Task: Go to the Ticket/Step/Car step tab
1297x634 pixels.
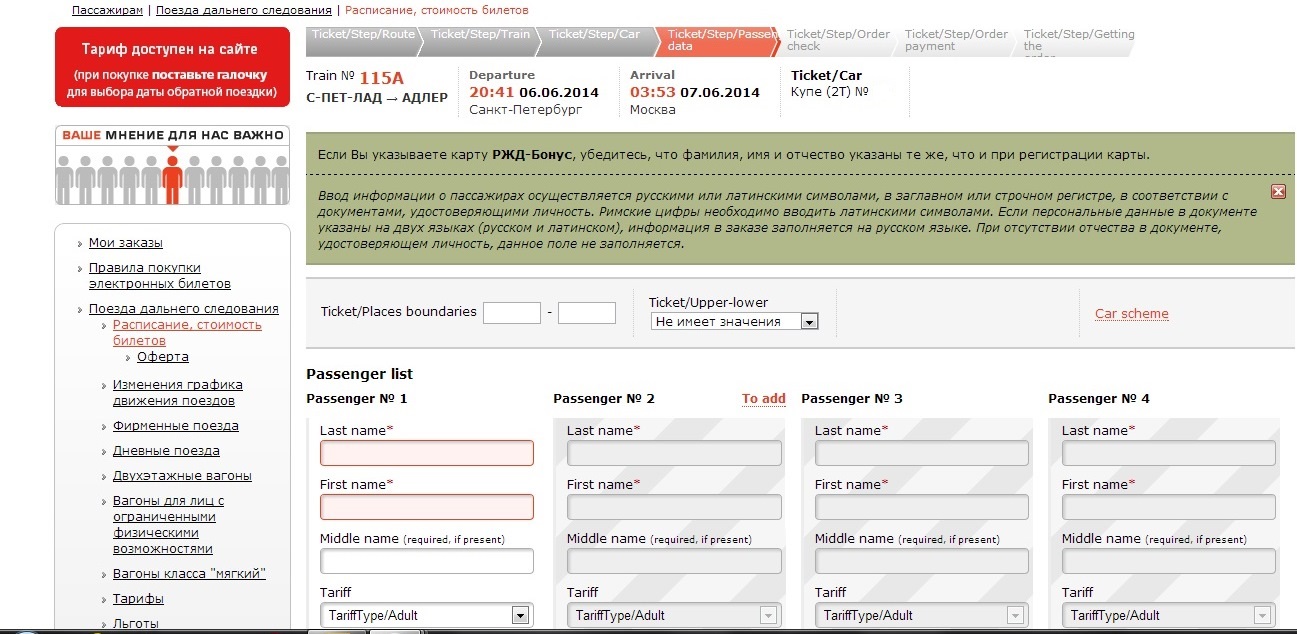Action: (x=595, y=34)
